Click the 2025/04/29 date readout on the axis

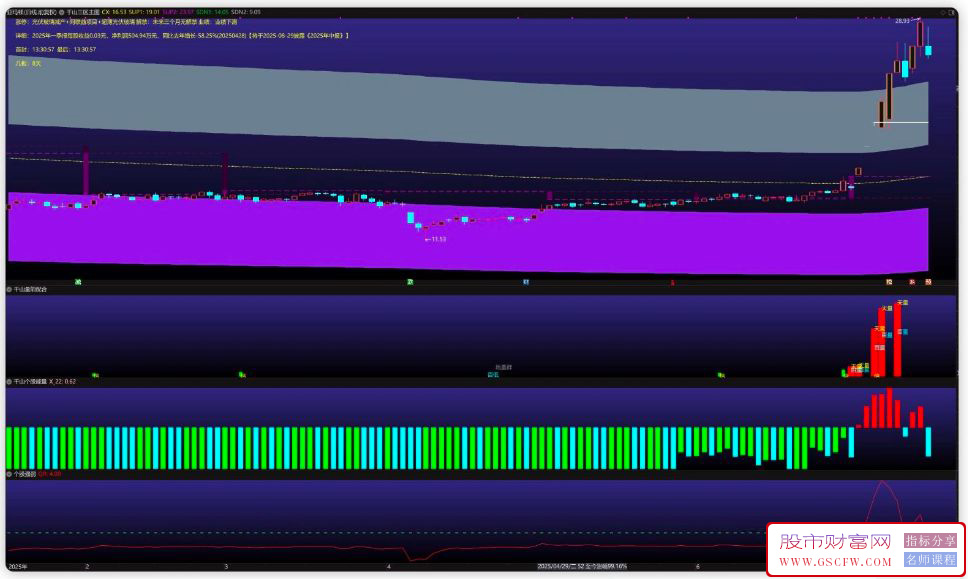click(x=582, y=566)
